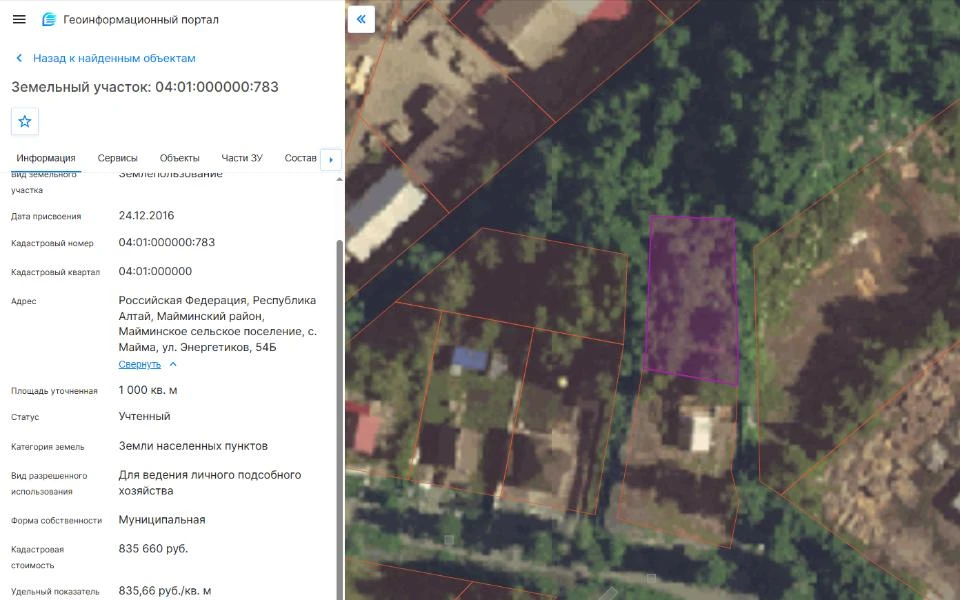Click cadastral quarter value 04:01:000000

tap(155, 271)
